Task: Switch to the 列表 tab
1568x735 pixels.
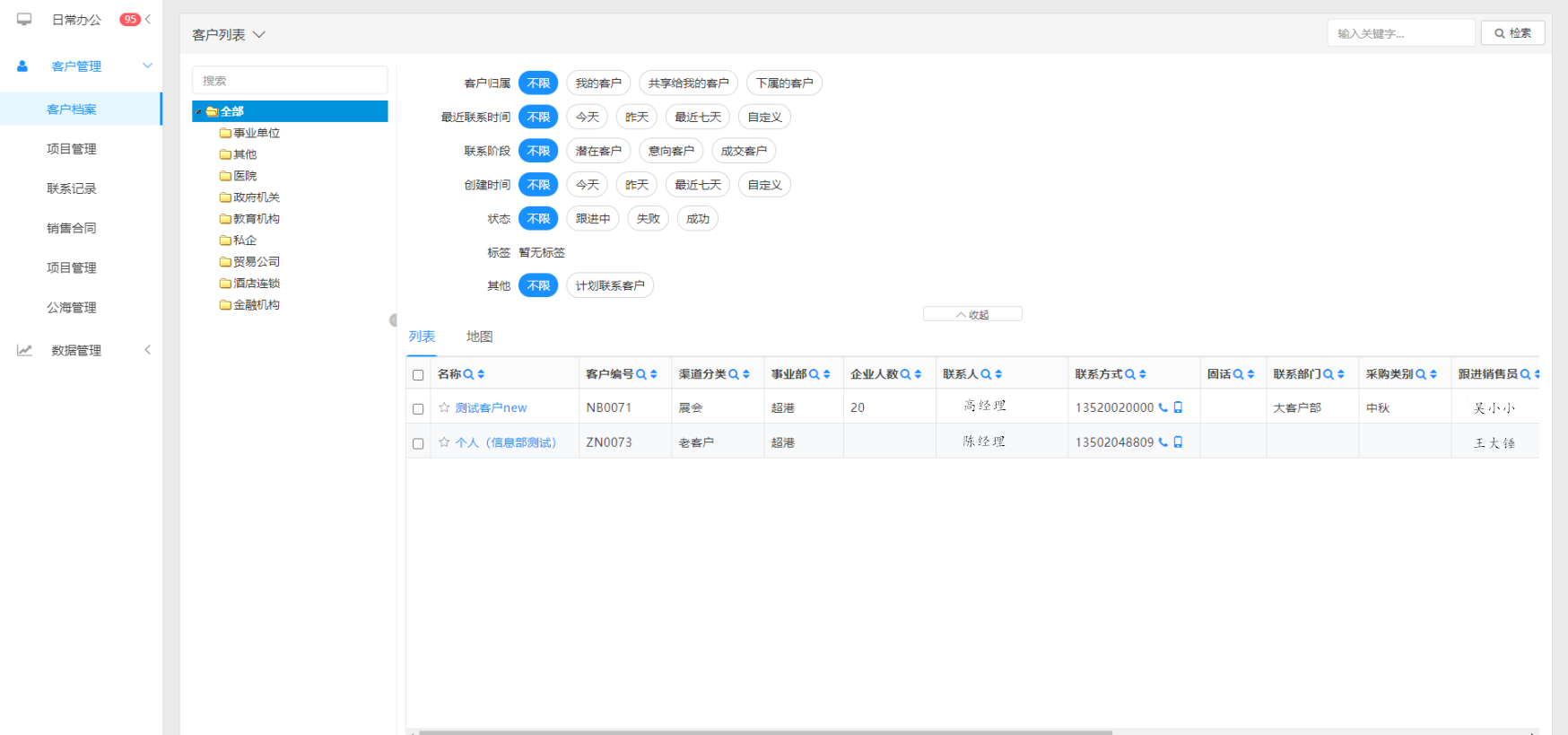Action: point(422,337)
